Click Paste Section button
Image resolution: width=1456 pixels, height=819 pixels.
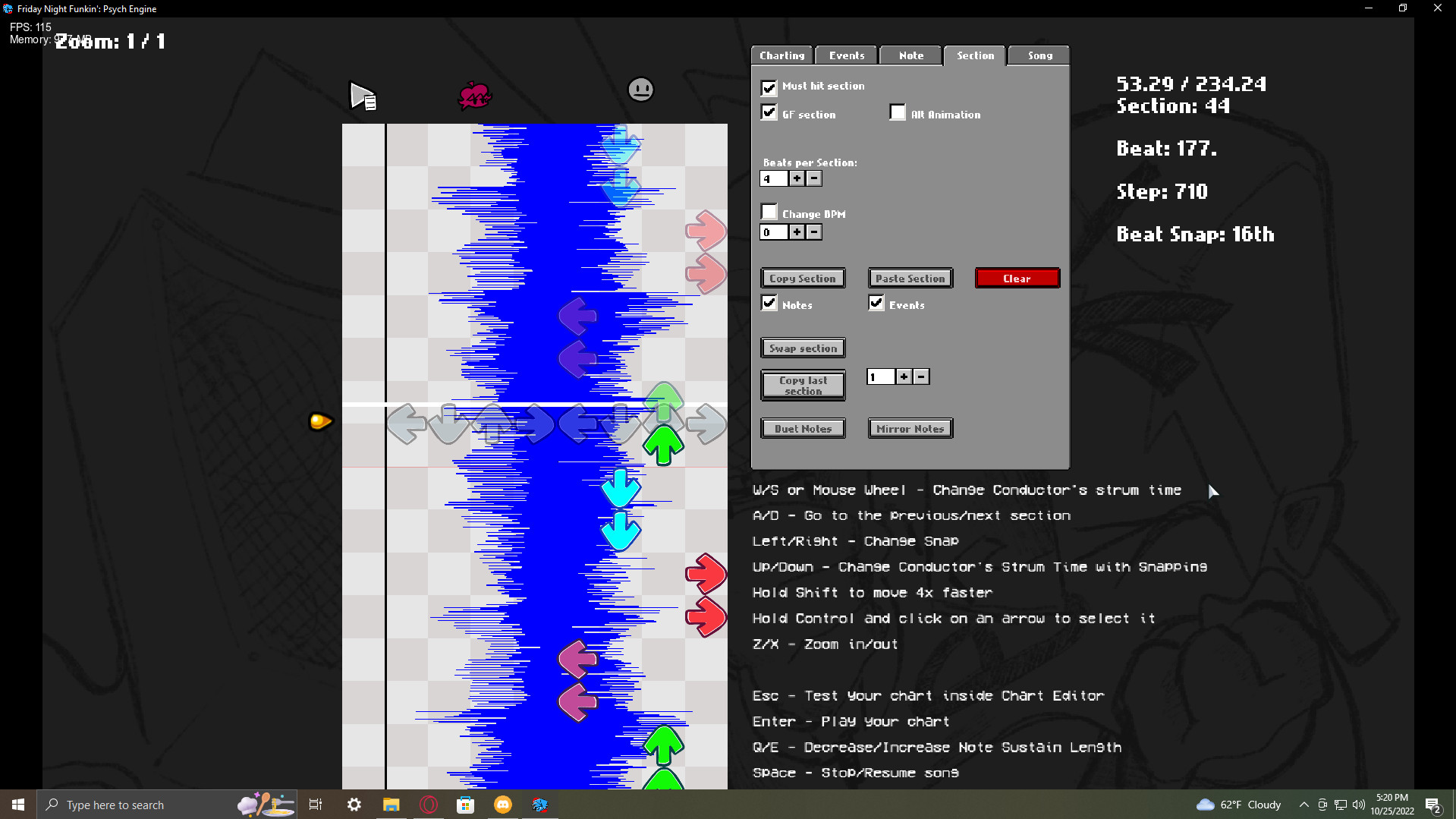(x=910, y=279)
